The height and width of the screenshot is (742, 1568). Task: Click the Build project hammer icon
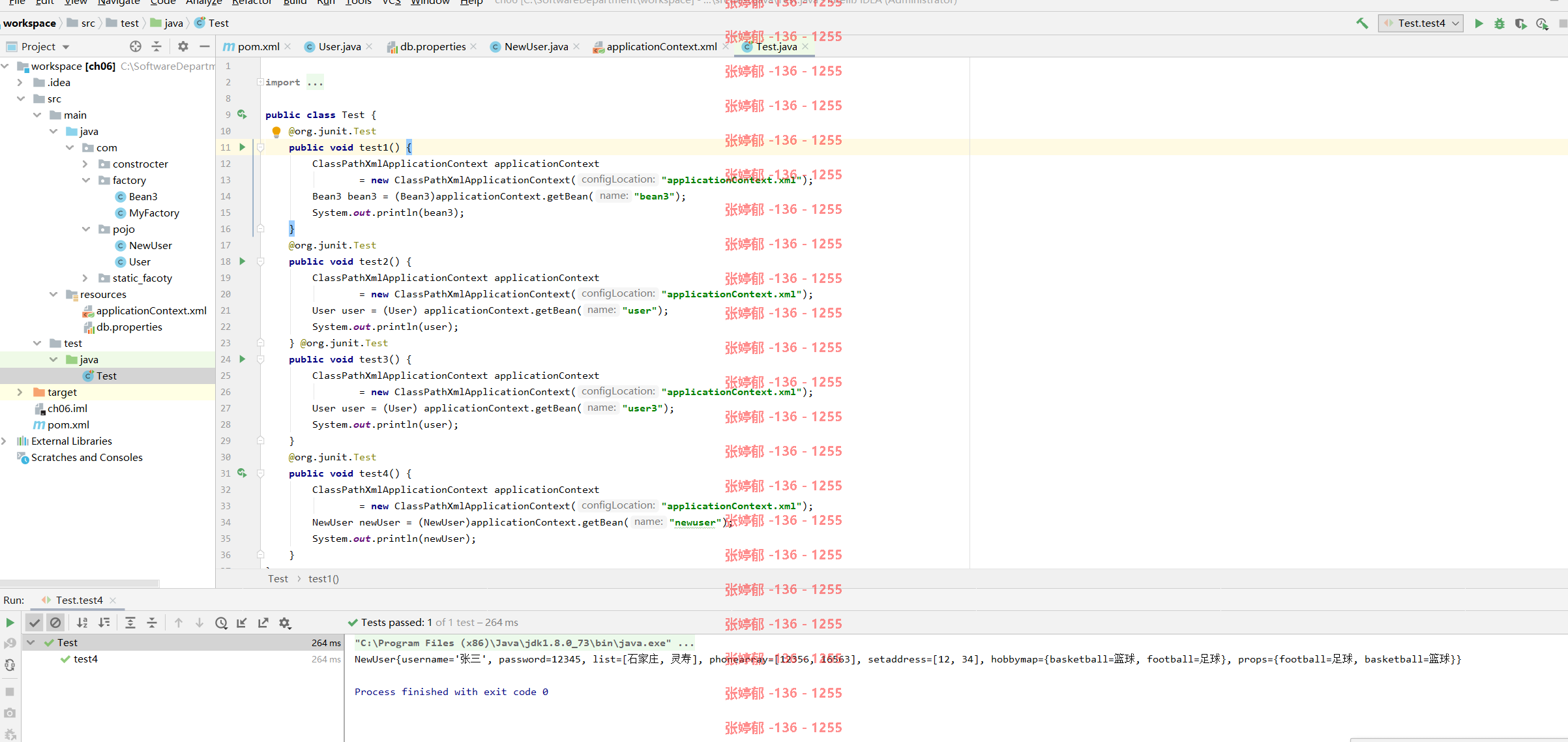tap(1362, 23)
